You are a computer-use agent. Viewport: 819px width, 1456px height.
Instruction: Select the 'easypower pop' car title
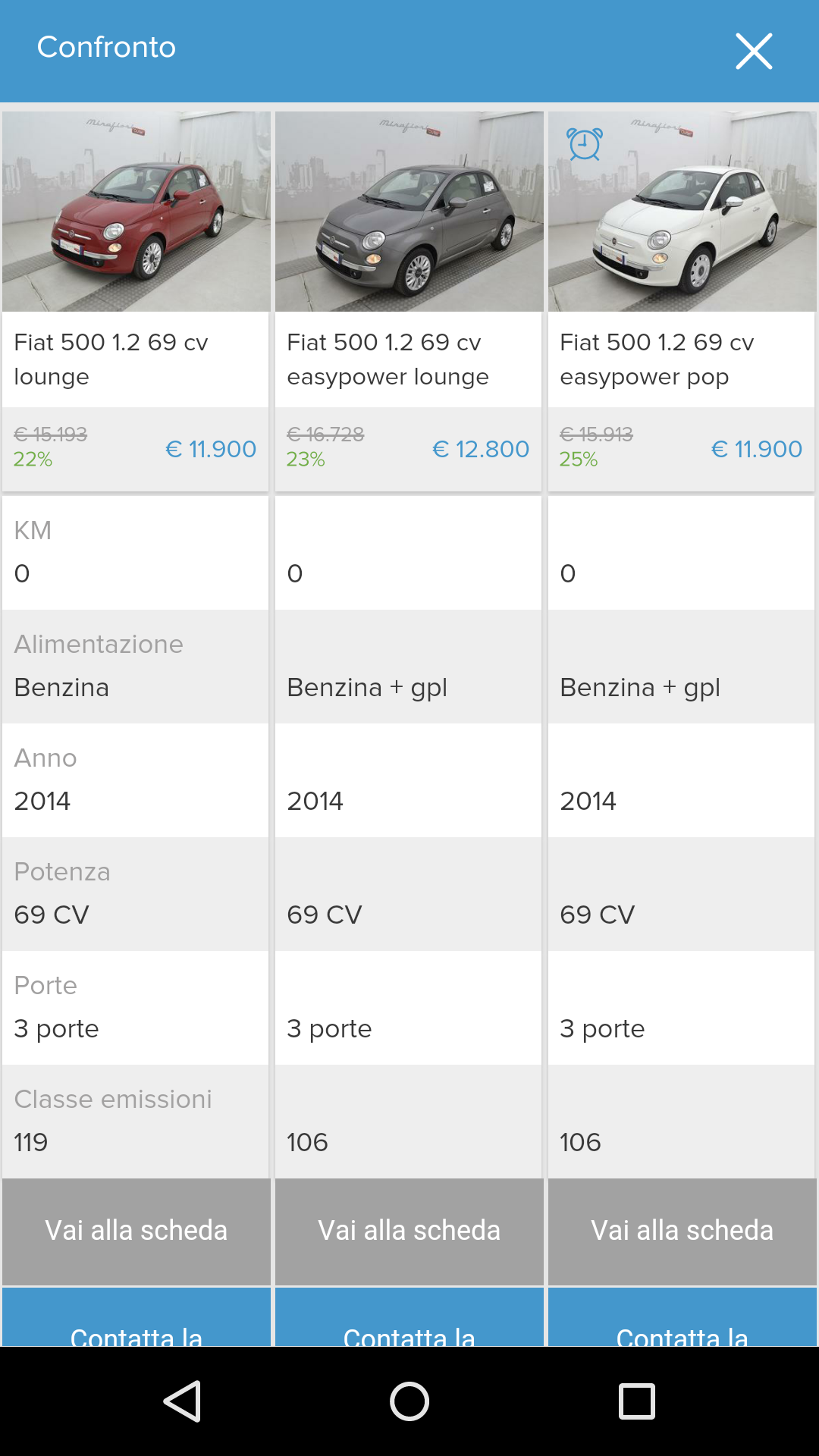click(657, 359)
